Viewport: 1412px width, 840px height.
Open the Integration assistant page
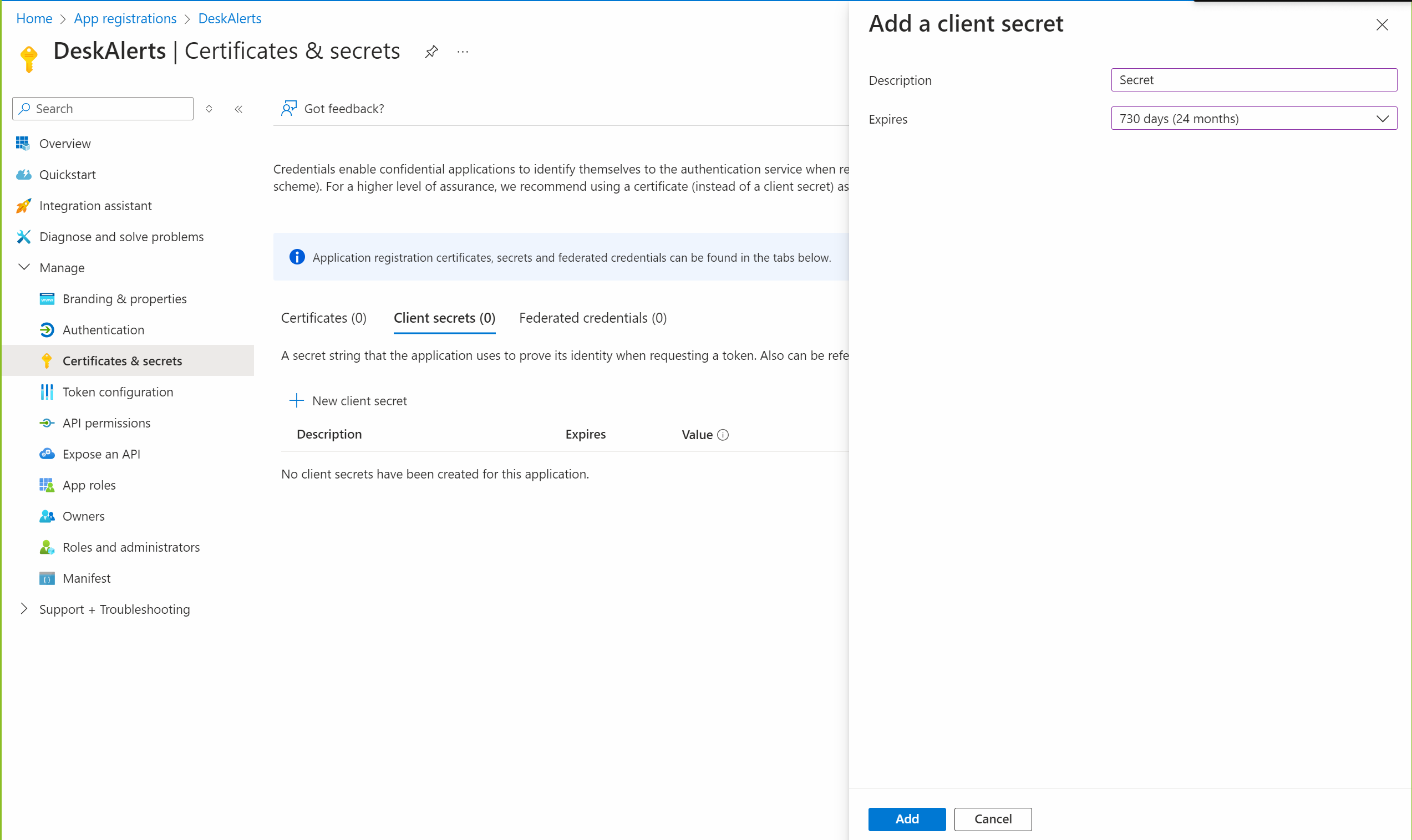(x=95, y=206)
